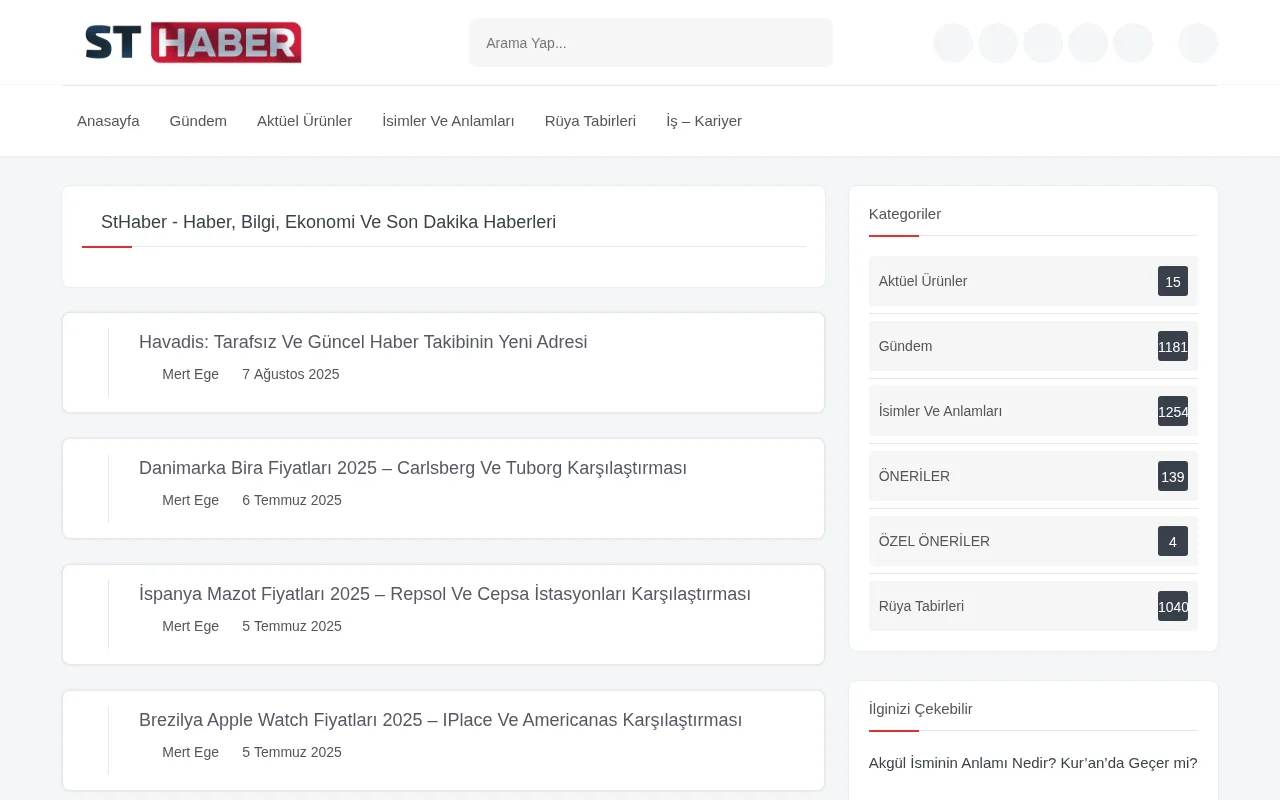Open the Danimarka Bira Fiyatları 2025 article
The height and width of the screenshot is (800, 1280).
click(413, 468)
